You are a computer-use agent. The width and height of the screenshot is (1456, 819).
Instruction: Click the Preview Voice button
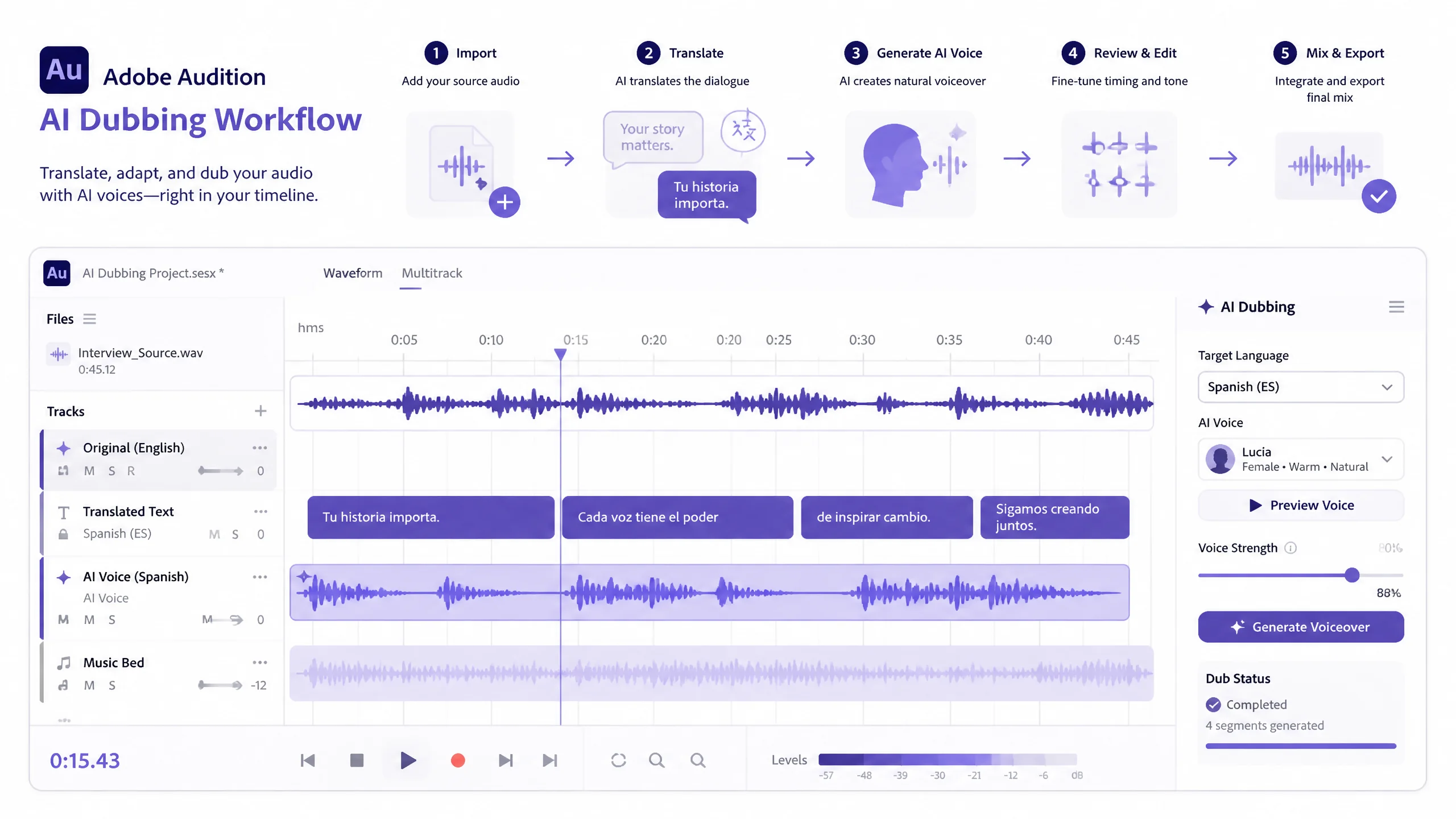tap(1301, 505)
